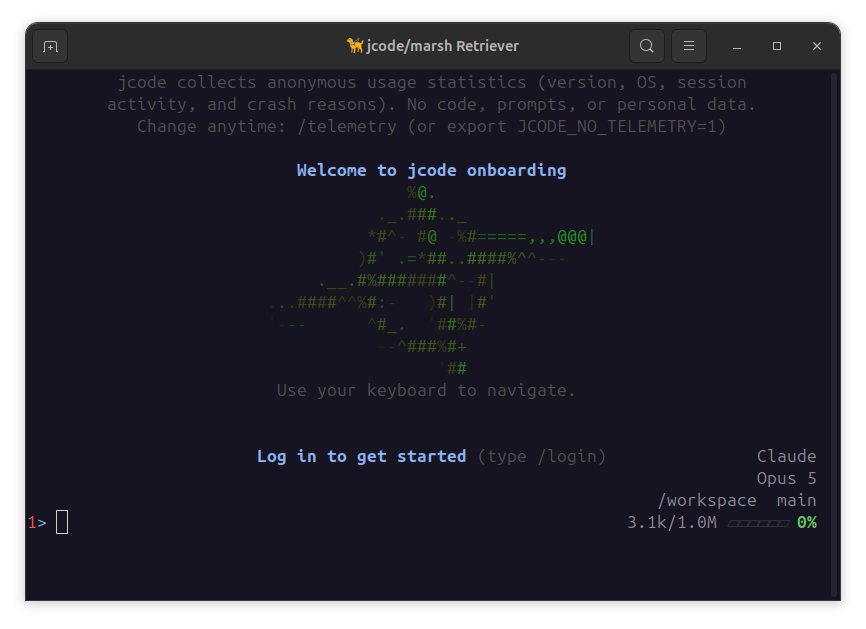Viewport: 866px width, 629px height.
Task: Click the red 1> prompt marker
Action: pos(38,522)
